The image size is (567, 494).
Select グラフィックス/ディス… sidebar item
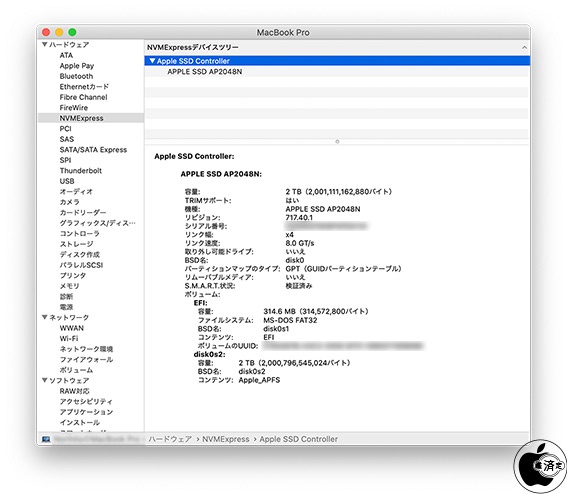98,223
